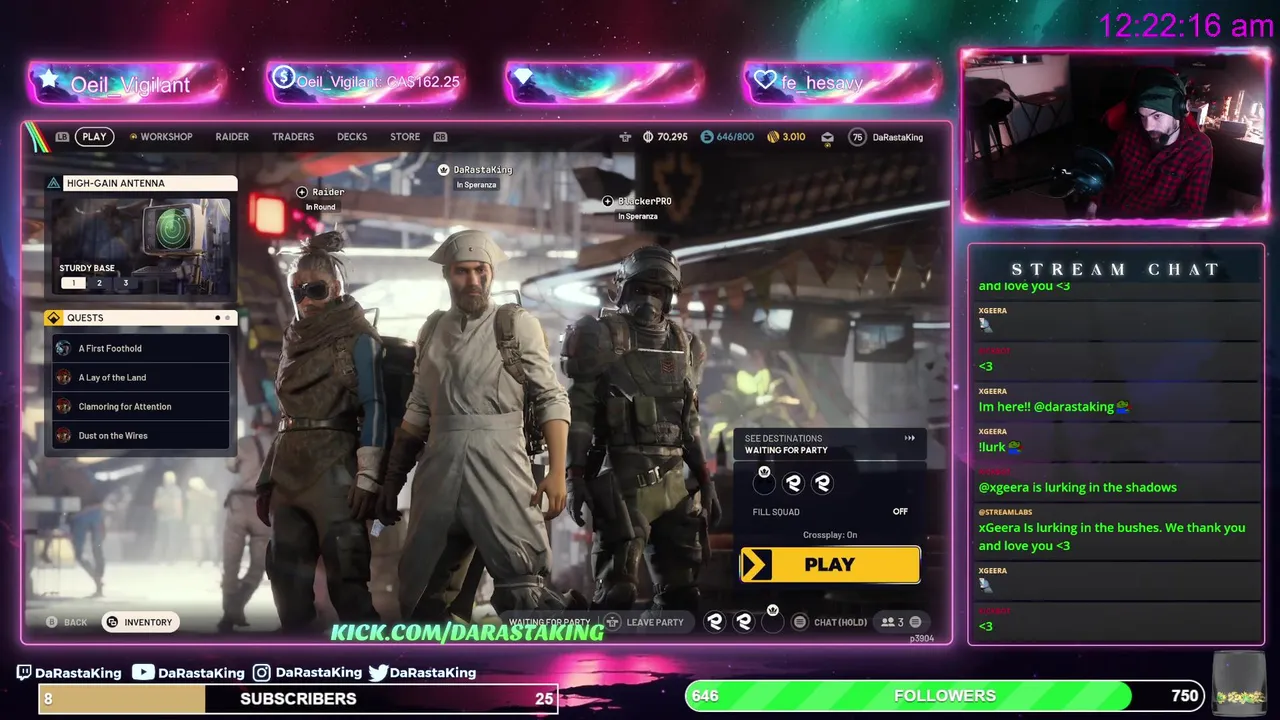Click chat message 'Im here!! @darastaking'
The image size is (1280, 720).
tap(1054, 407)
